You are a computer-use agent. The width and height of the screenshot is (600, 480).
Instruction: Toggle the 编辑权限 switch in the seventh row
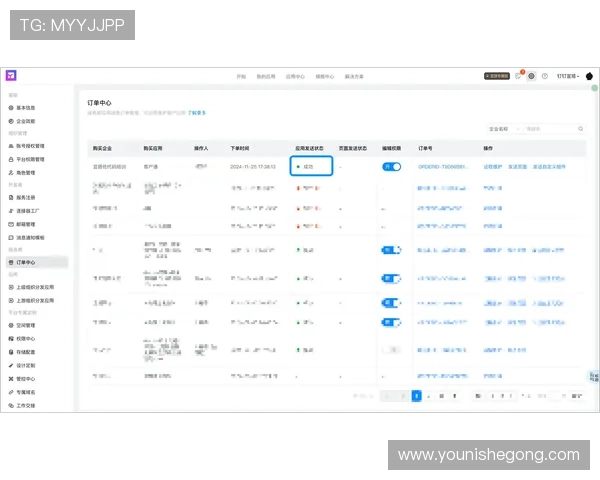(x=391, y=303)
